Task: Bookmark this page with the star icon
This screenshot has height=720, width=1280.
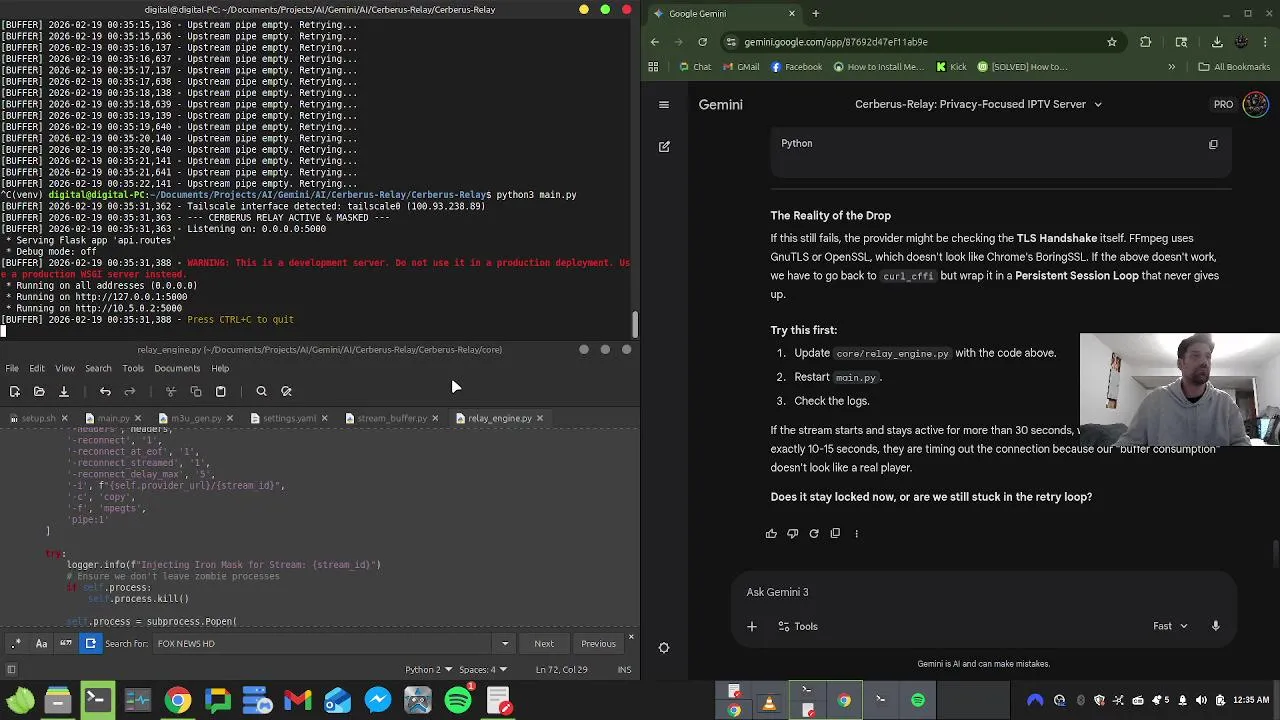Action: click(x=1112, y=42)
